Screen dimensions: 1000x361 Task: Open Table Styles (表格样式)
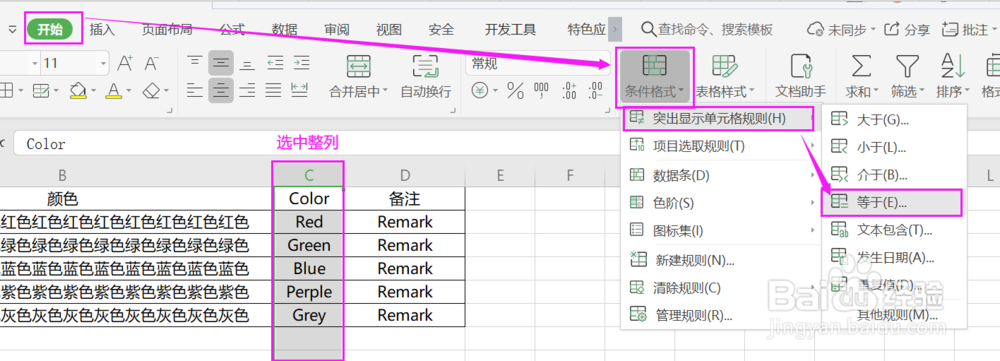[725, 77]
